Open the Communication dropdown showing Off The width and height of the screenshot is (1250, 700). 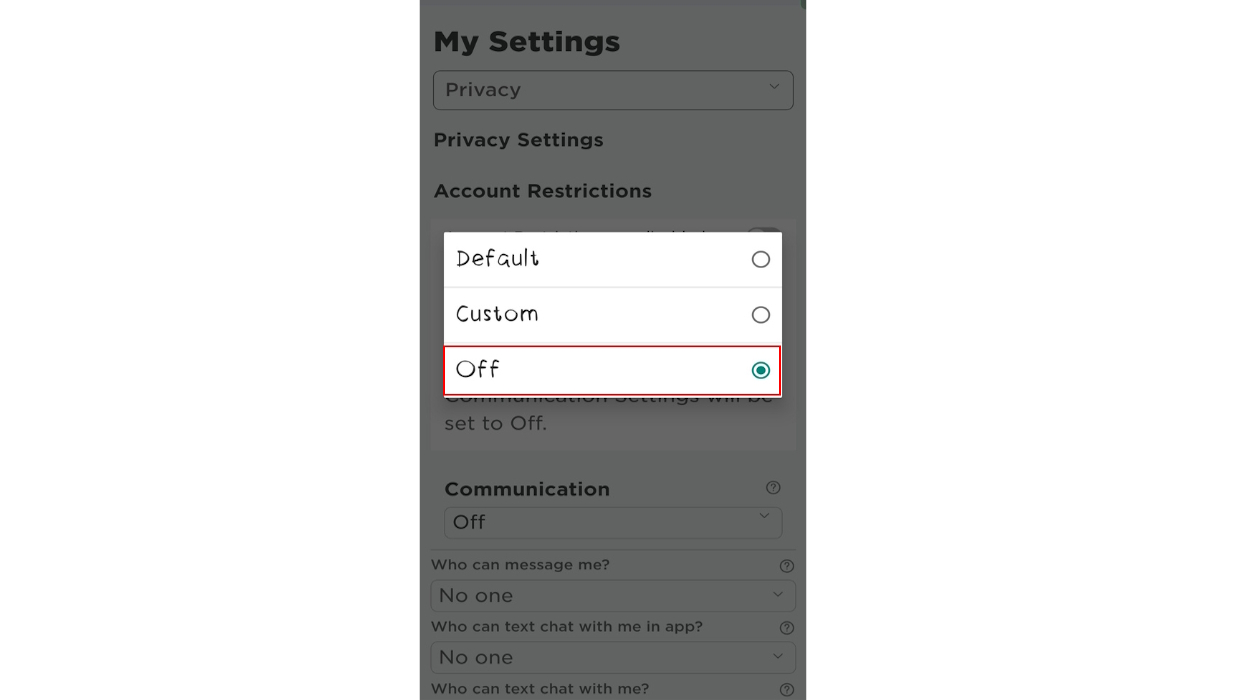pyautogui.click(x=613, y=522)
